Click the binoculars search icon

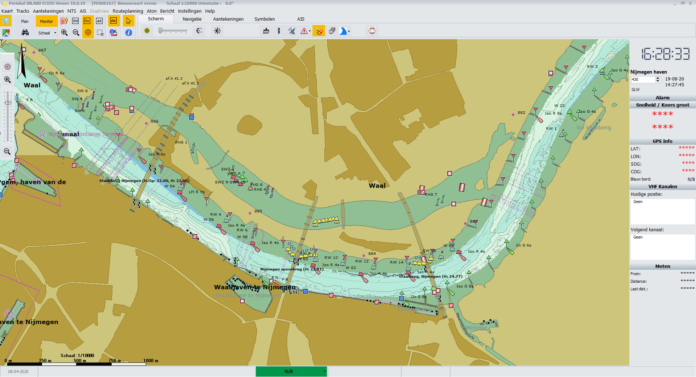point(25,32)
